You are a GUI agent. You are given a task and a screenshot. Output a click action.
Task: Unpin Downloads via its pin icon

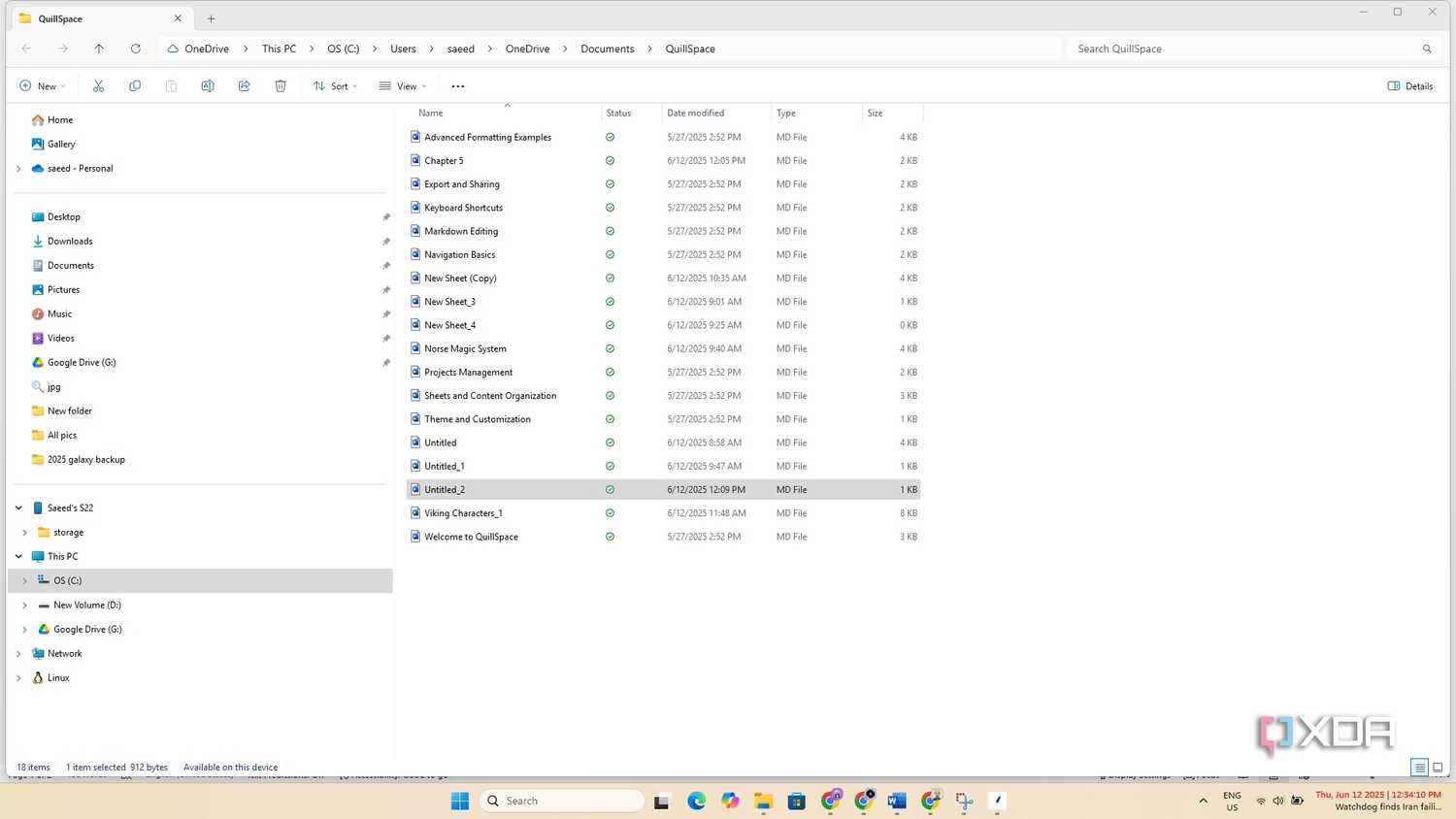pos(386,242)
